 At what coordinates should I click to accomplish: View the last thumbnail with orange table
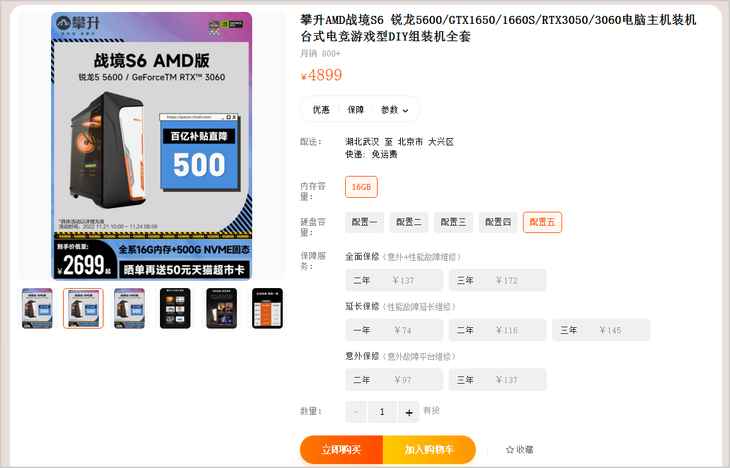[268, 308]
